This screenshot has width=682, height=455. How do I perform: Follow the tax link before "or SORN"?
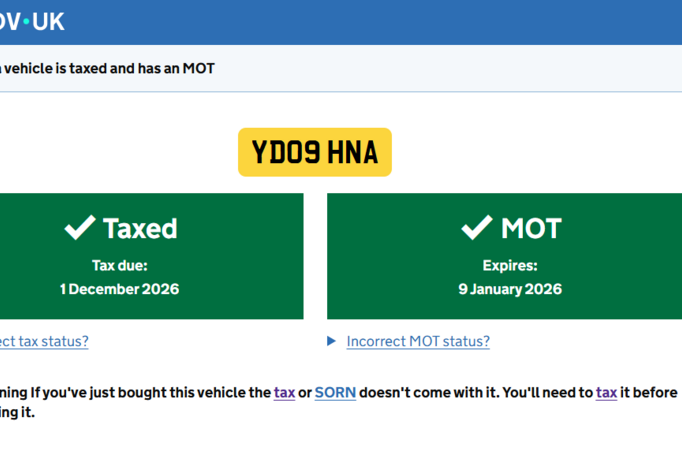(284, 392)
